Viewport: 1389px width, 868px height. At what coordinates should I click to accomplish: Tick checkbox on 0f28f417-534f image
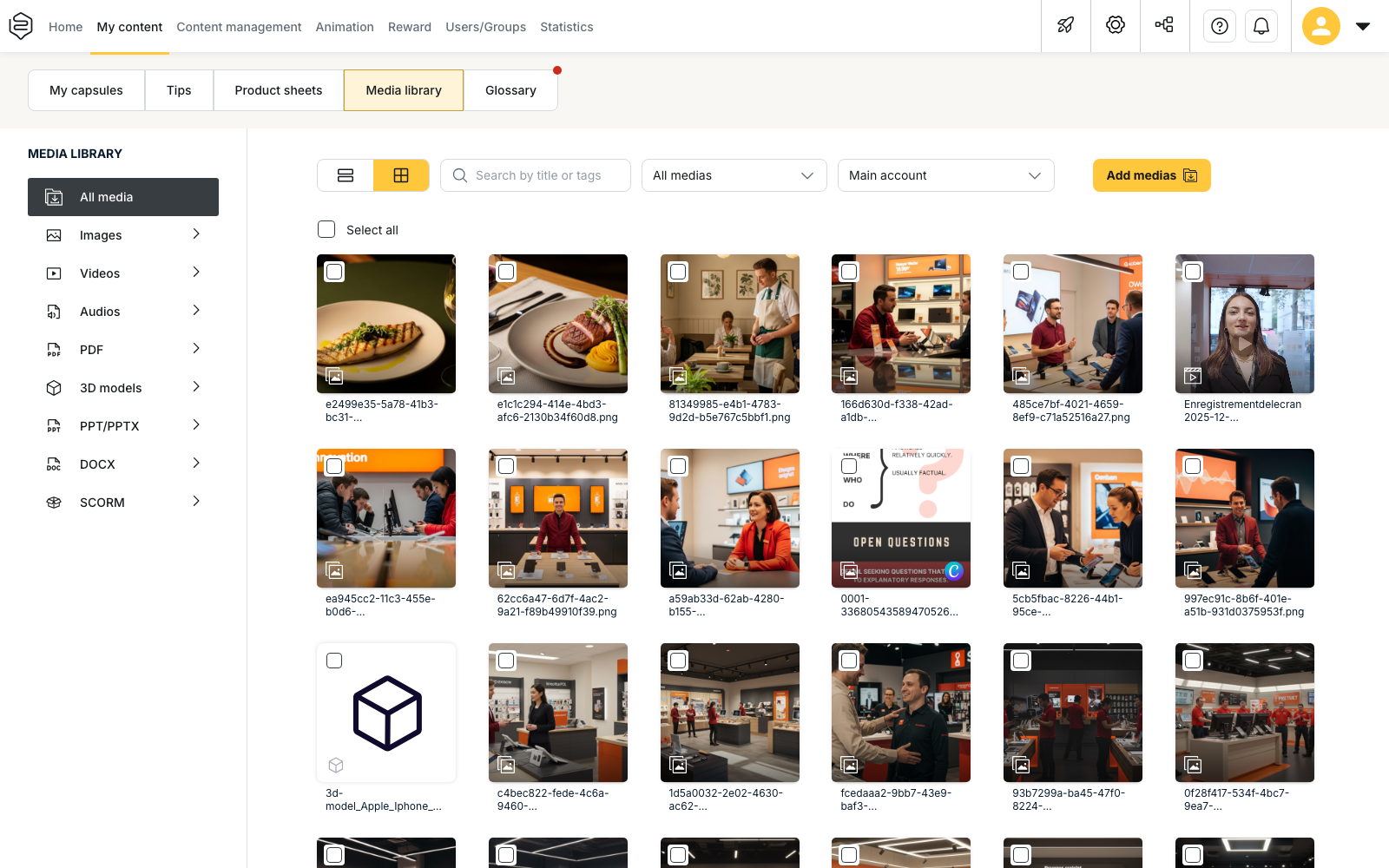click(1193, 661)
